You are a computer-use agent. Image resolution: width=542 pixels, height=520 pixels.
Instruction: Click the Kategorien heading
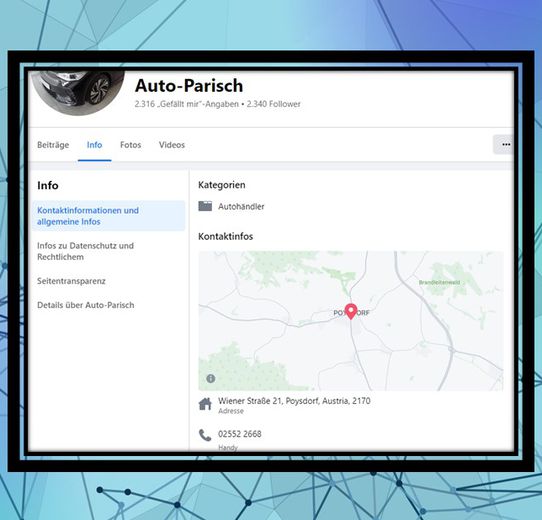[x=222, y=185]
